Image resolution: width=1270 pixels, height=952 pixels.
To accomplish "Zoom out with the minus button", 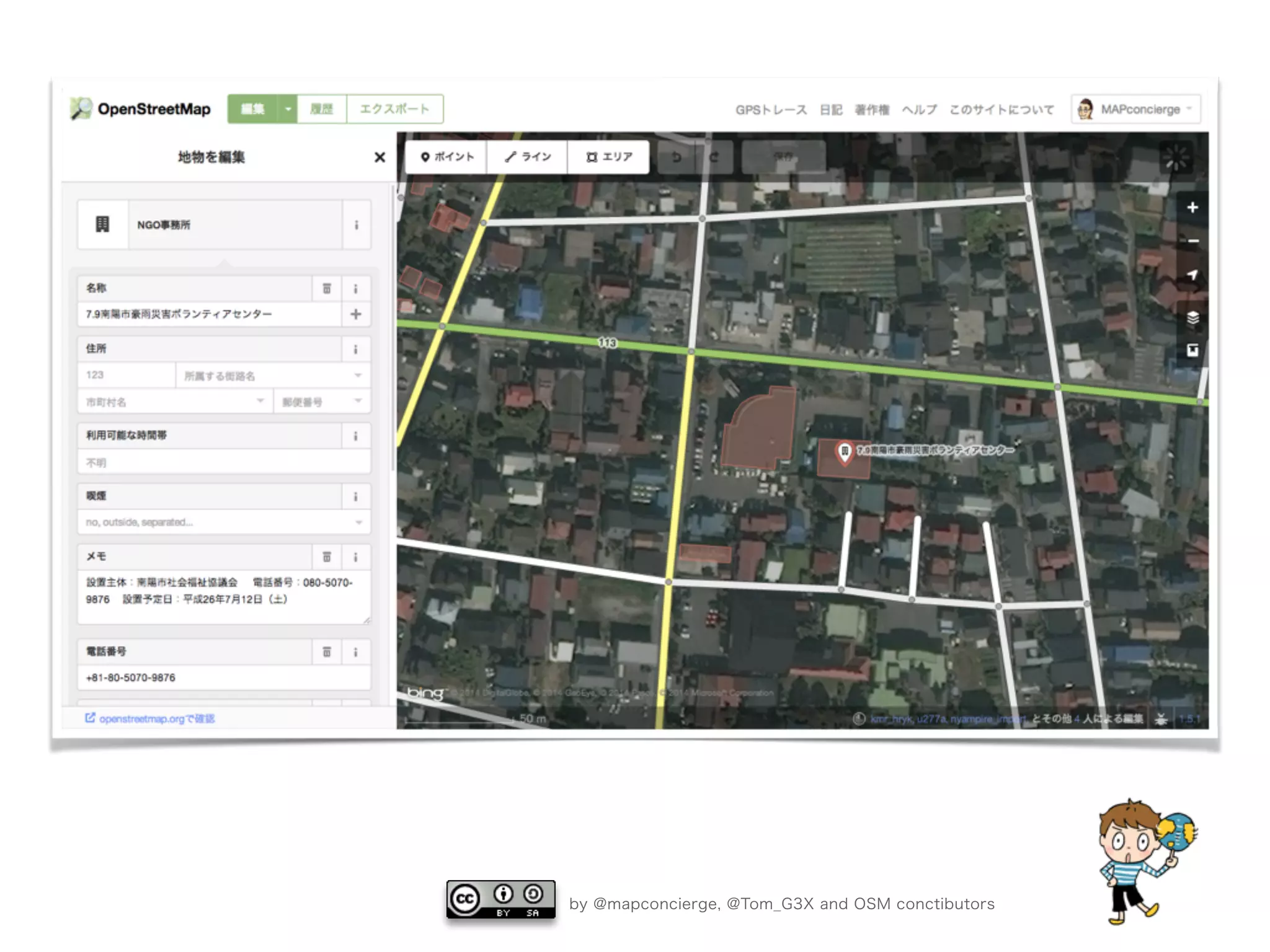I will (1192, 240).
